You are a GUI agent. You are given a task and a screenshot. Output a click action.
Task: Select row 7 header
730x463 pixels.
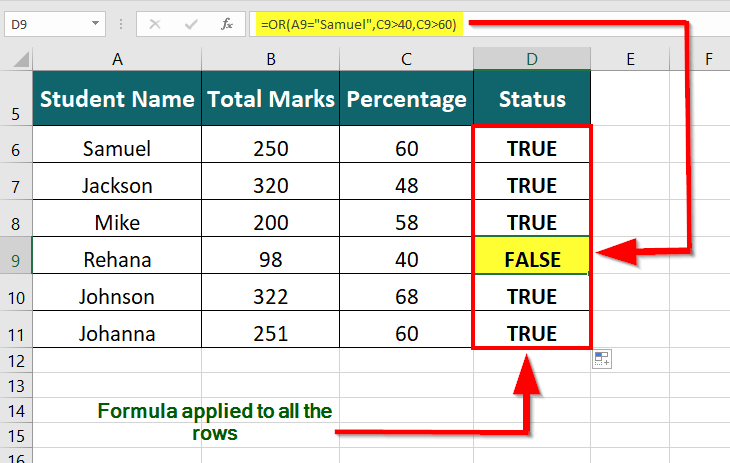coord(16,181)
